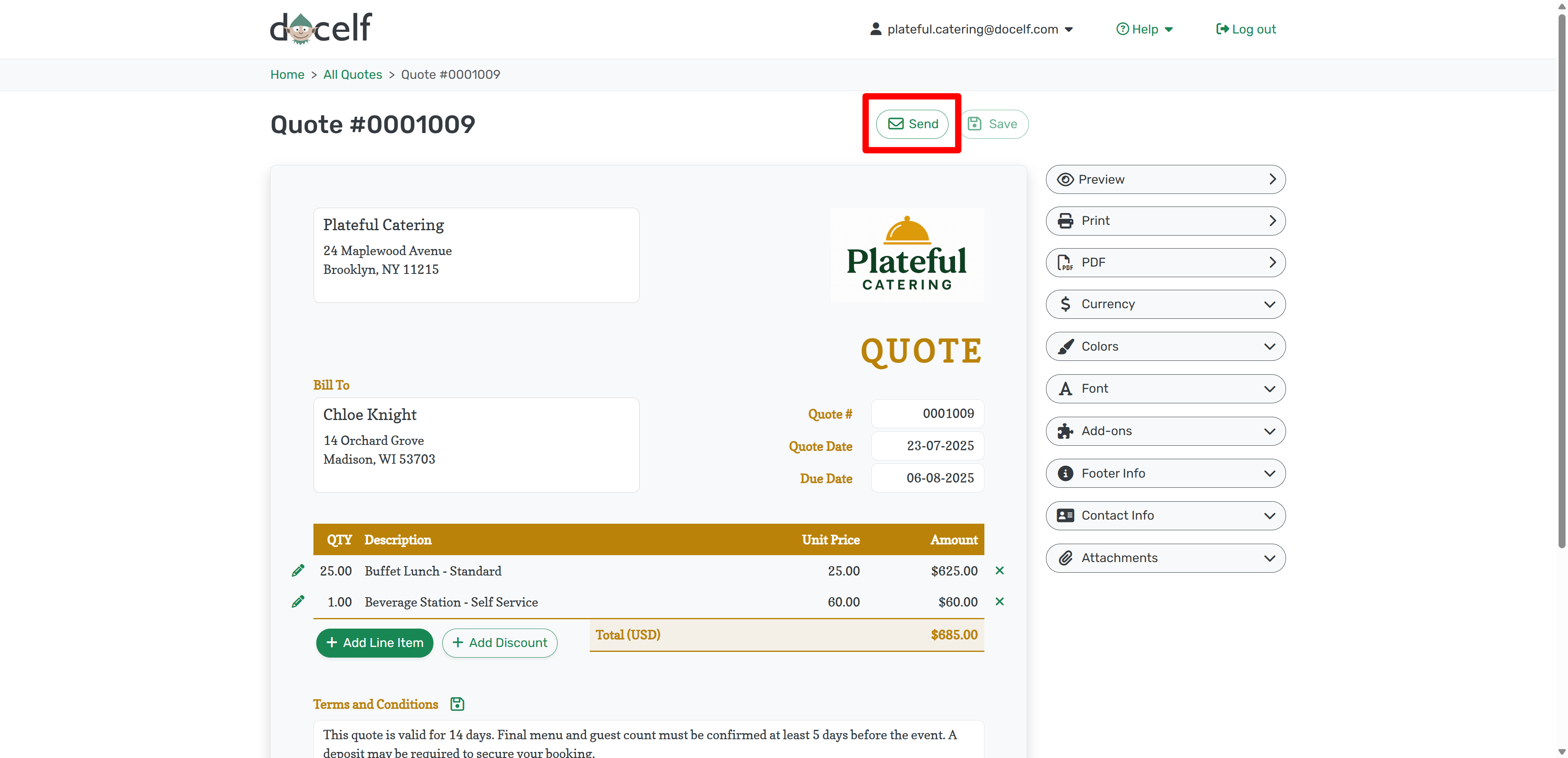Viewport: 1568px width, 758px height.
Task: Open the Preview eye panel
Action: coord(1164,180)
